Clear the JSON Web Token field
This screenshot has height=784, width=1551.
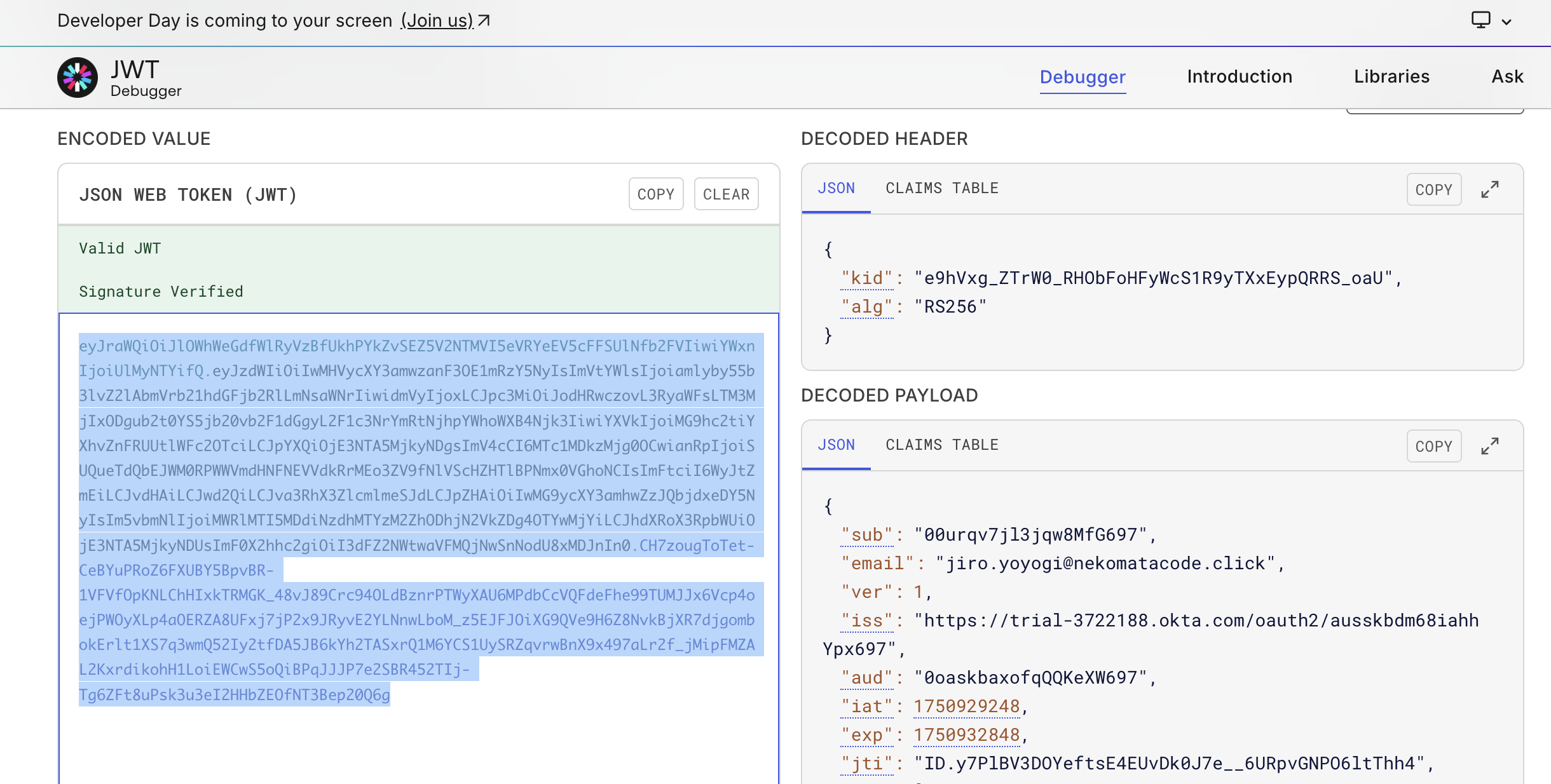pos(726,194)
